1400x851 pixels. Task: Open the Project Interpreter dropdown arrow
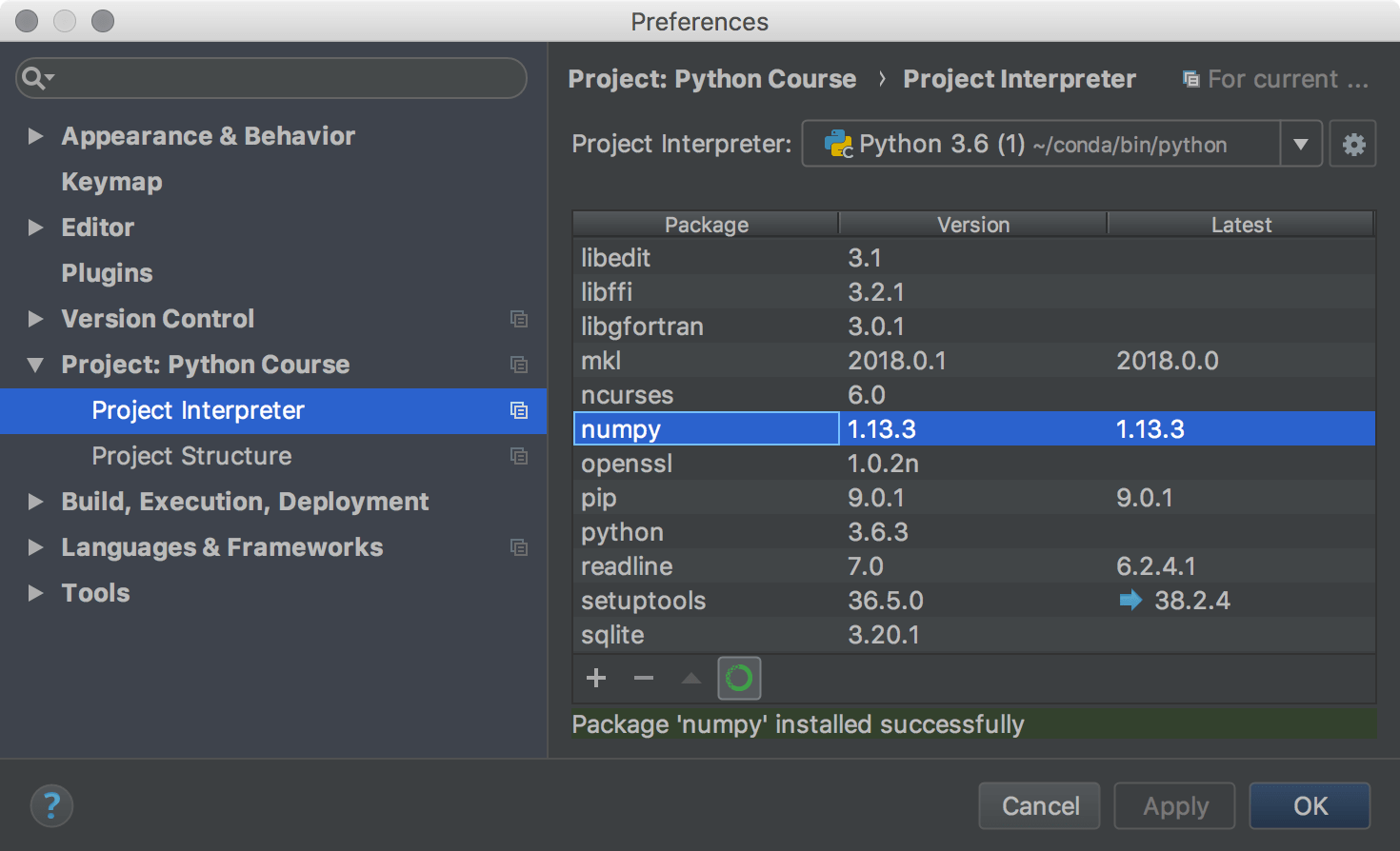pos(1301,144)
